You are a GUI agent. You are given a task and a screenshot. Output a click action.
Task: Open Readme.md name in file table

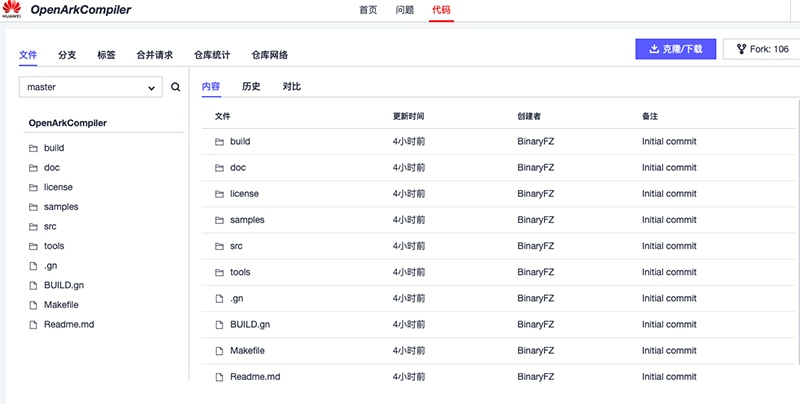[255, 377]
